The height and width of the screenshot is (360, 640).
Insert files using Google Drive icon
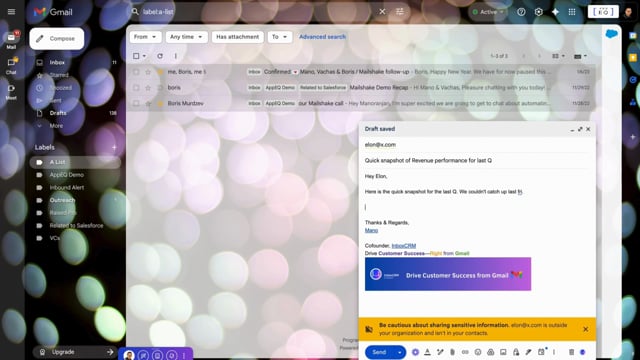(491, 352)
